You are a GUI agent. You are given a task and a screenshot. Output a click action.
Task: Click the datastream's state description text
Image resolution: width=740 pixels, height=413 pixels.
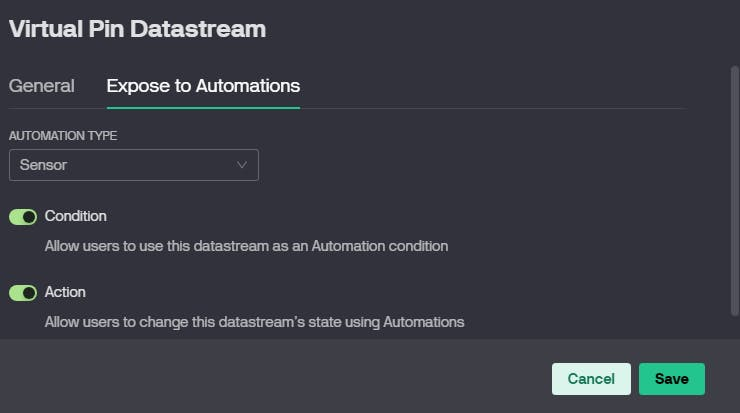[254, 322]
